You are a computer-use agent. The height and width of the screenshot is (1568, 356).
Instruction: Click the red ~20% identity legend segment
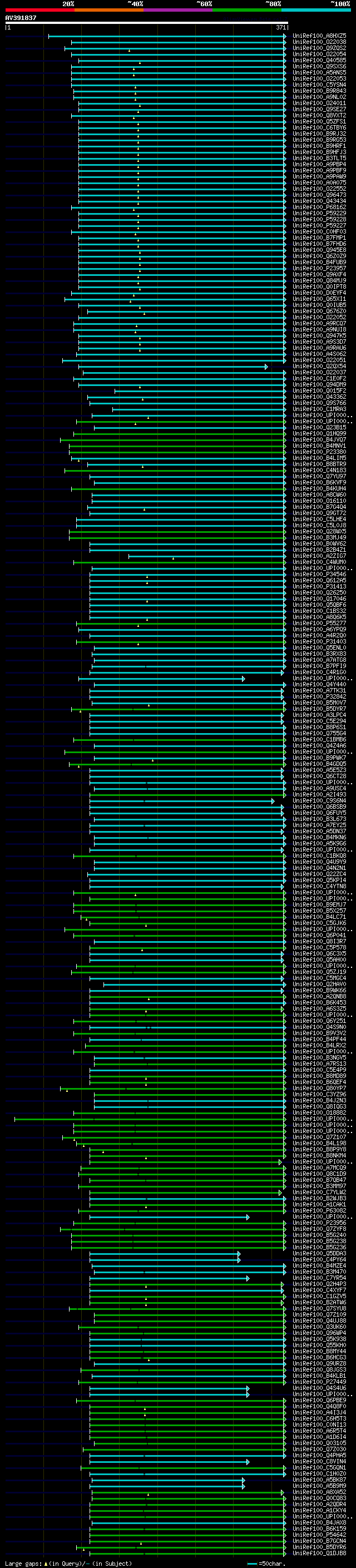pos(39,10)
